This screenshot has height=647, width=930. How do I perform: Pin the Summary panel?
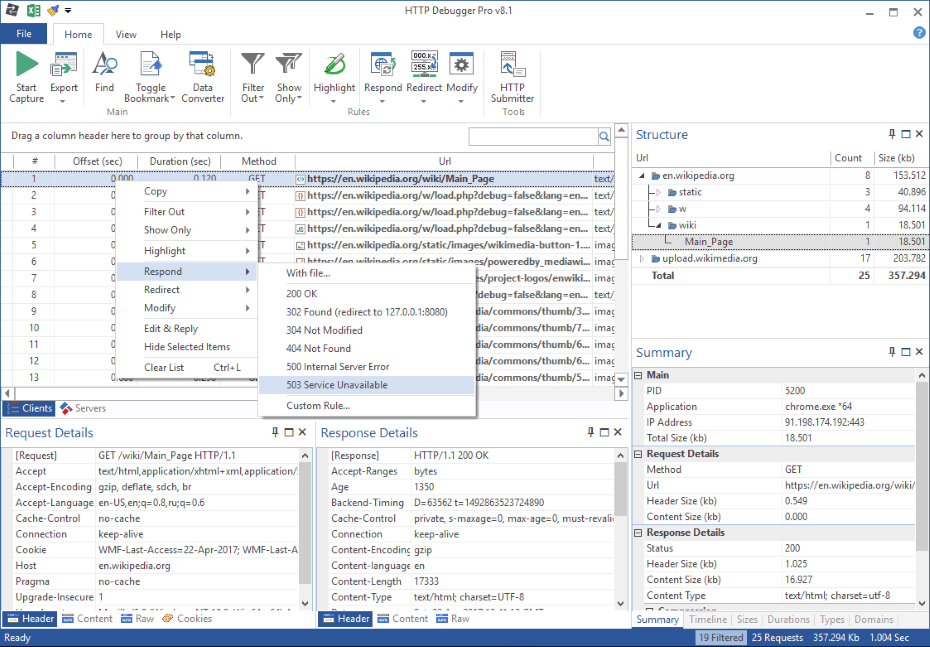point(892,352)
